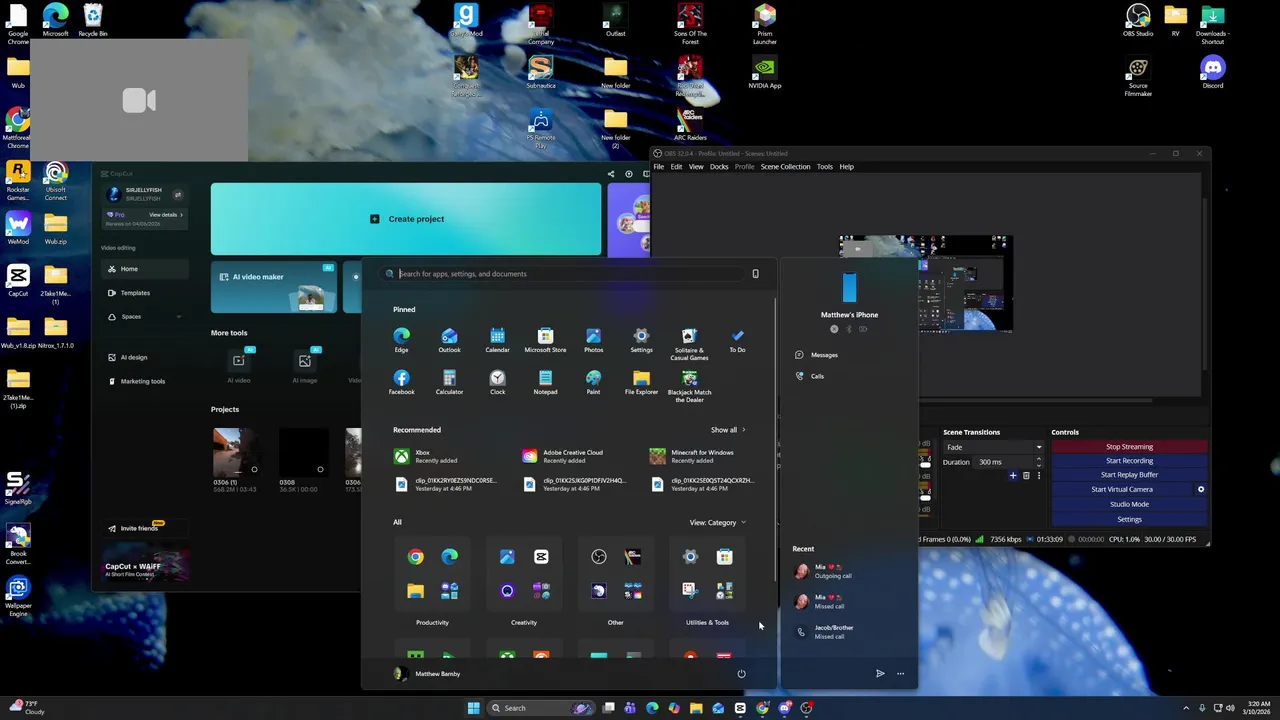Launch Solitaire & Casual Games
Viewport: 1280px width, 720px height.
click(689, 343)
